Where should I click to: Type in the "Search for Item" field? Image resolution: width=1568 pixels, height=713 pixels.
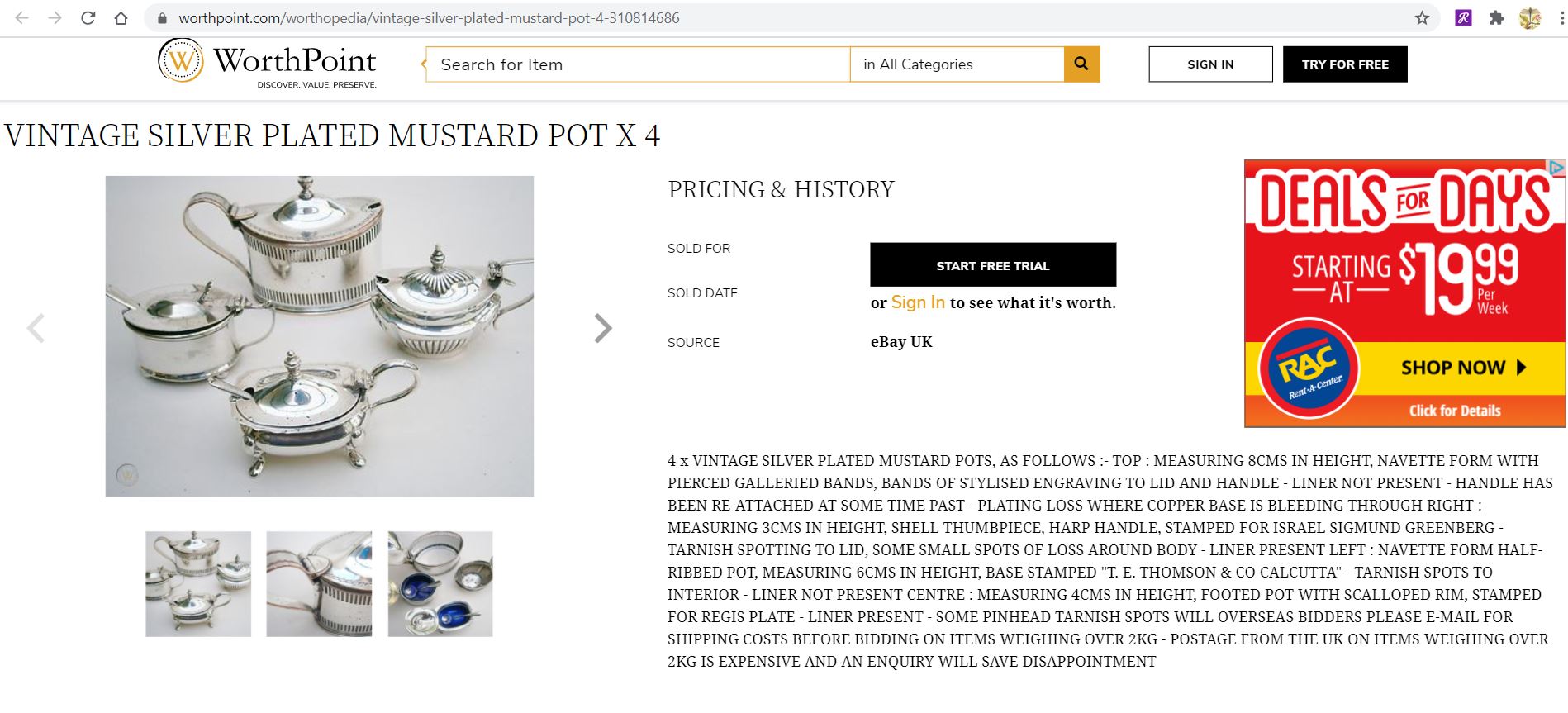[638, 64]
